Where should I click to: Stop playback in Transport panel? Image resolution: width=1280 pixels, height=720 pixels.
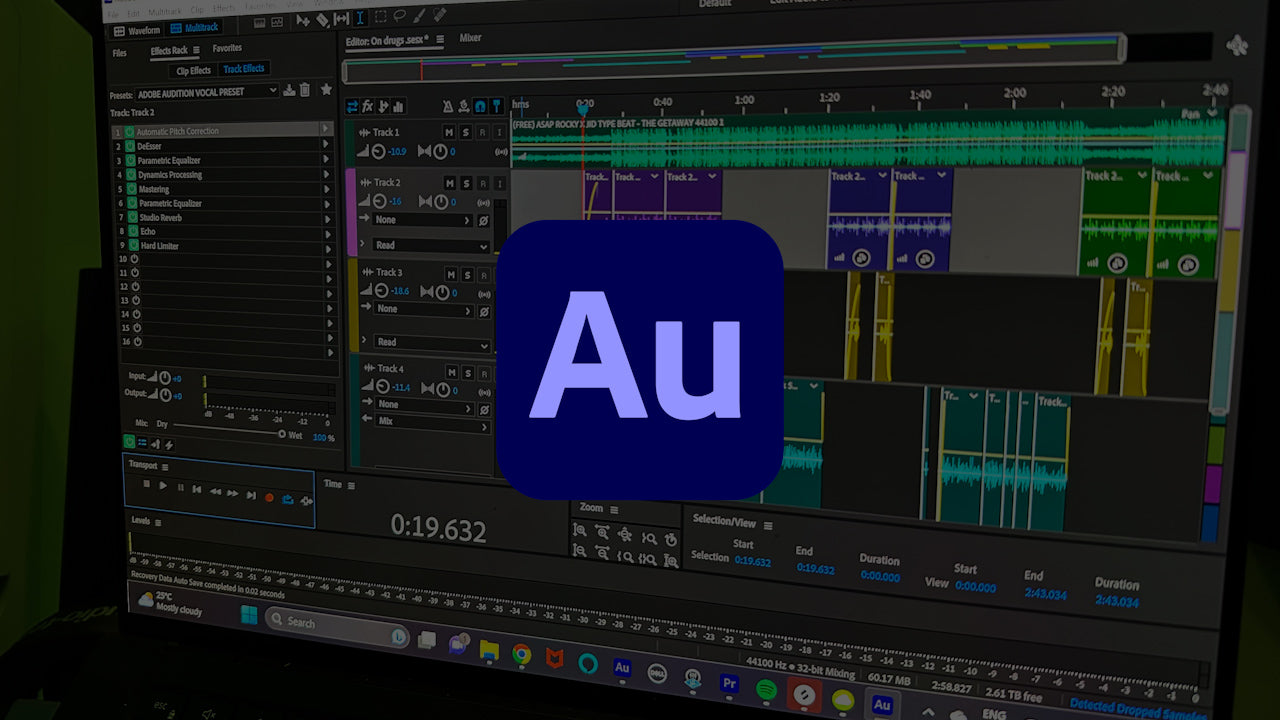click(x=146, y=484)
